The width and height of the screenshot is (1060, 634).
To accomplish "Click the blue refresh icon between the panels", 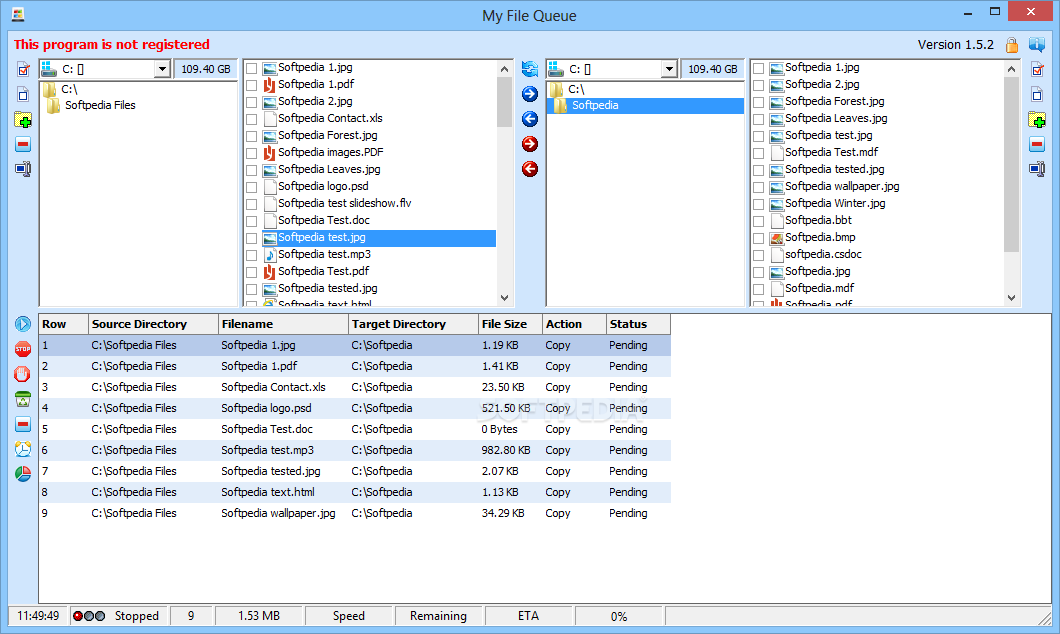I will (x=530, y=69).
